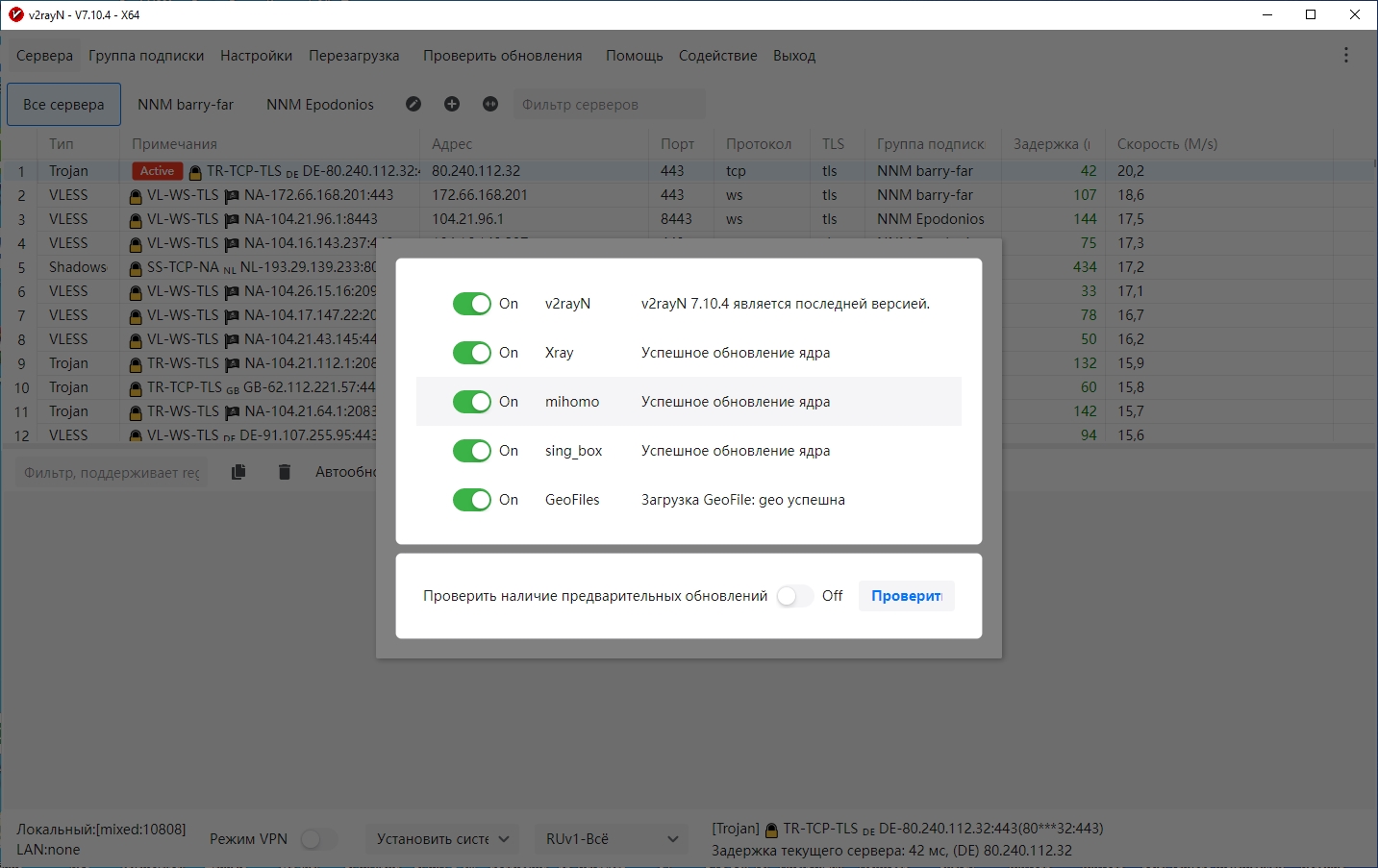Click the Проверить button in update dialog
Viewport: 1378px width, 868px height.
(906, 596)
